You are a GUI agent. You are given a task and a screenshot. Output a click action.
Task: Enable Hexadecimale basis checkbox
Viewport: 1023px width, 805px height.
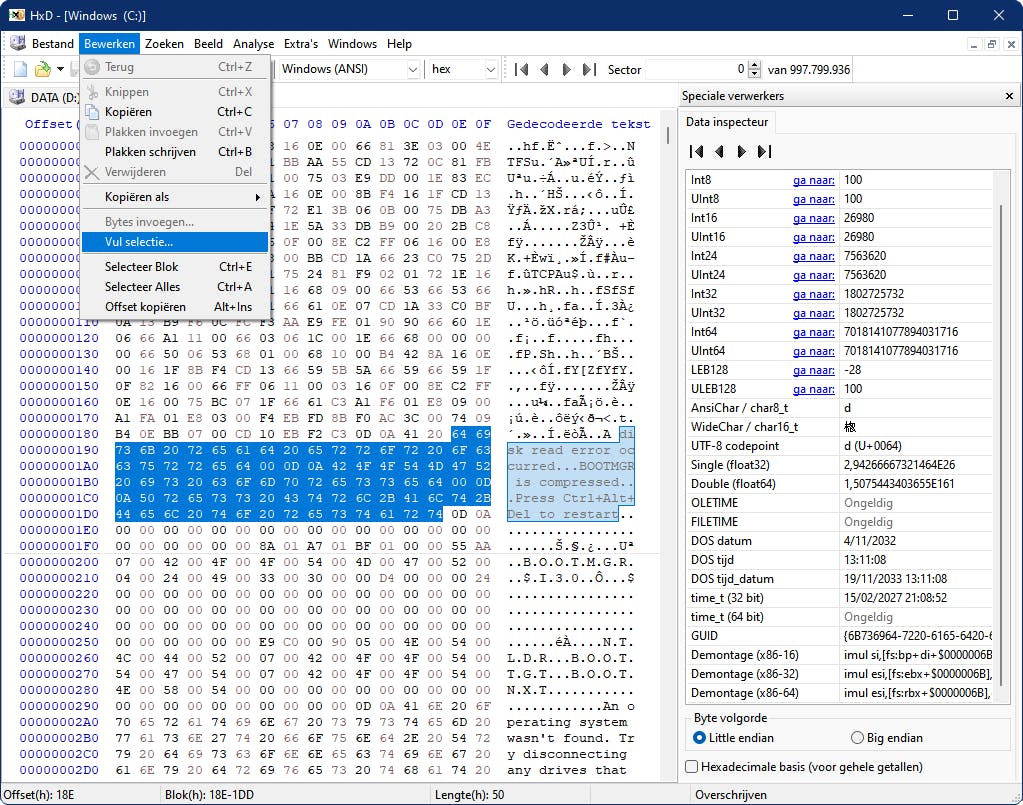pyautogui.click(x=692, y=767)
